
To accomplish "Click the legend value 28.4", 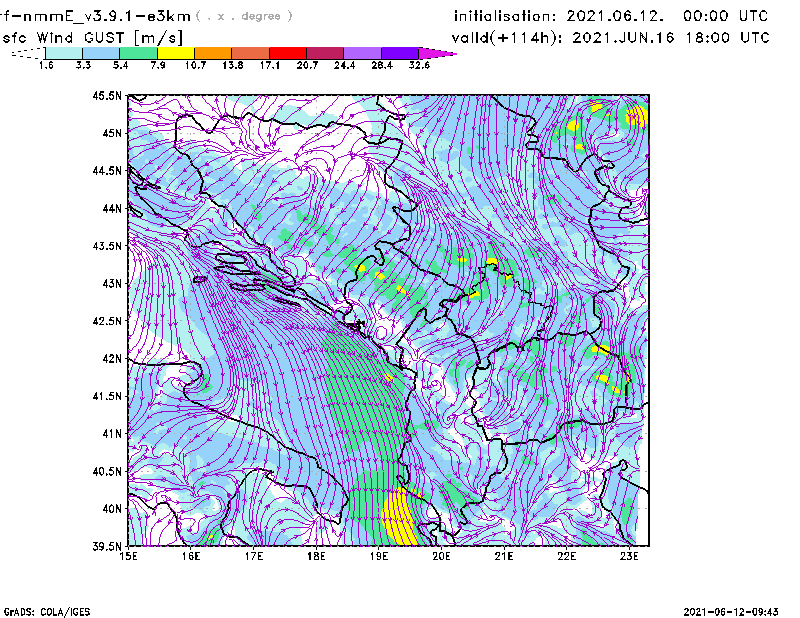I will pos(382,65).
